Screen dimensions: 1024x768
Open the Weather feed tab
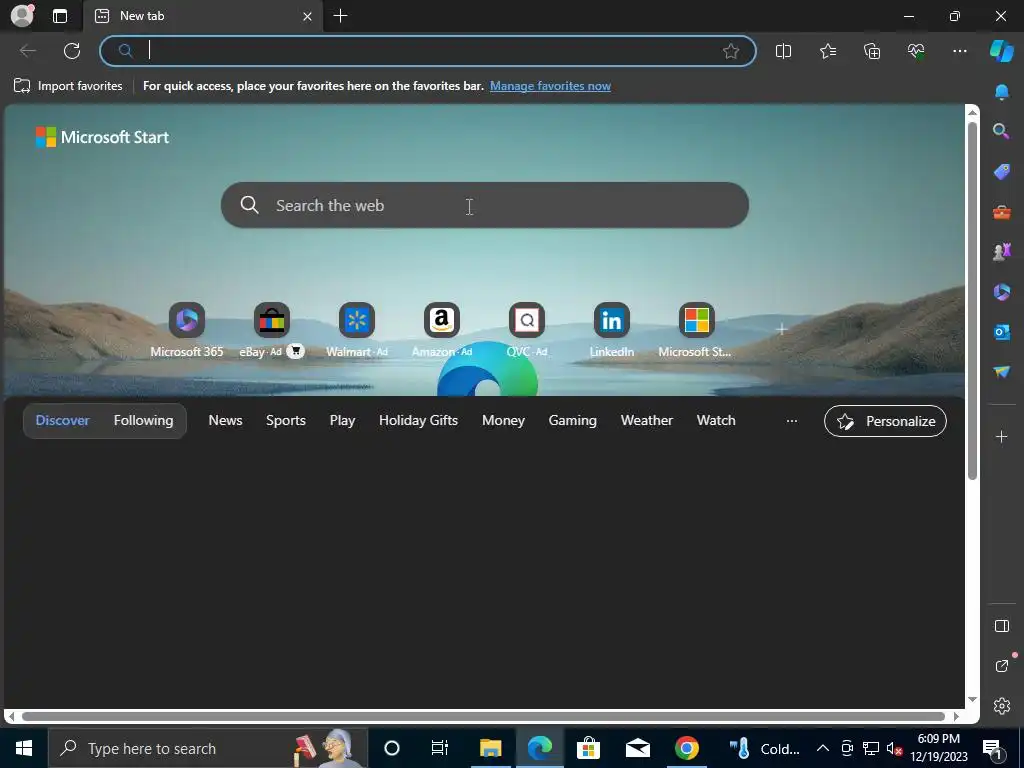647,421
